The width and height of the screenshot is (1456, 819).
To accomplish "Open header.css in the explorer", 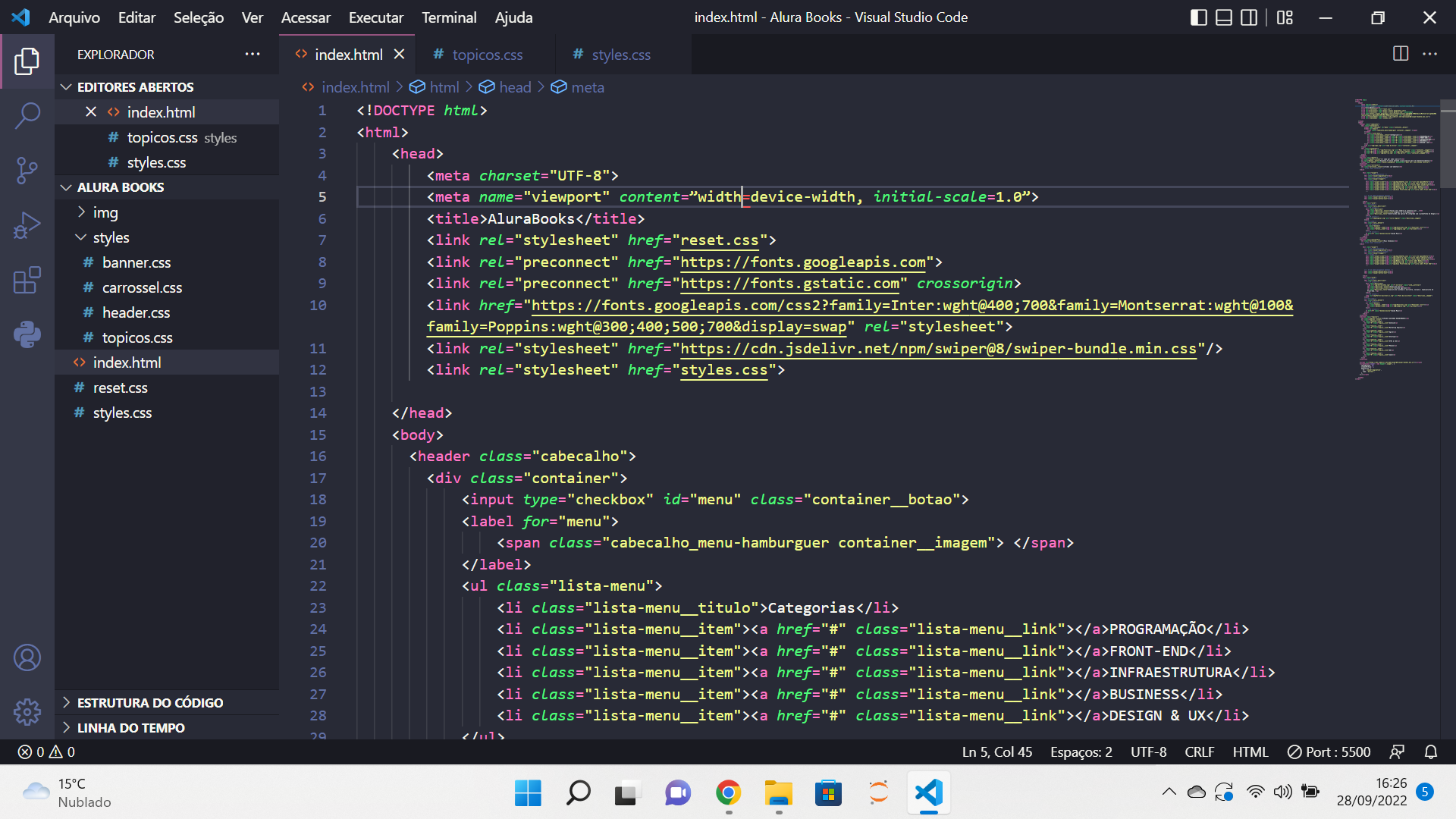I will 167,312.
